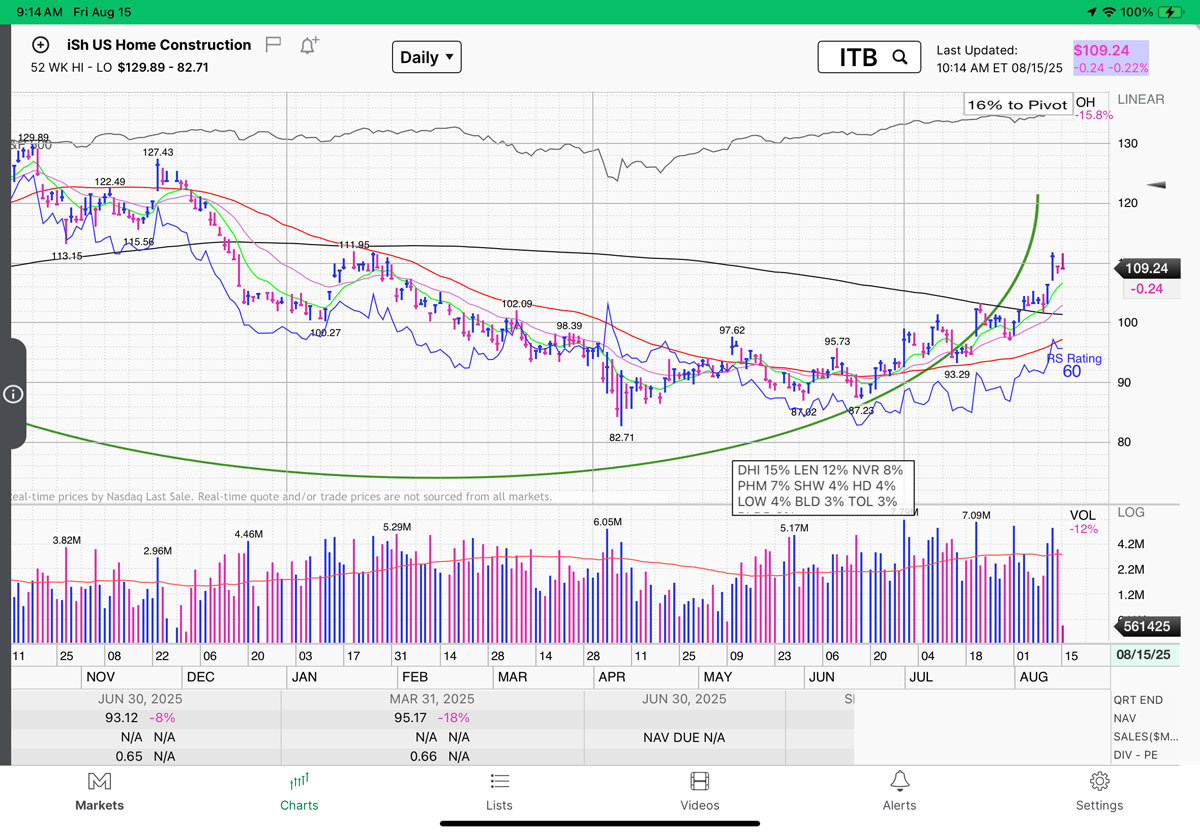Expand the info side panel handle
The height and width of the screenshot is (834, 1200).
13,393
